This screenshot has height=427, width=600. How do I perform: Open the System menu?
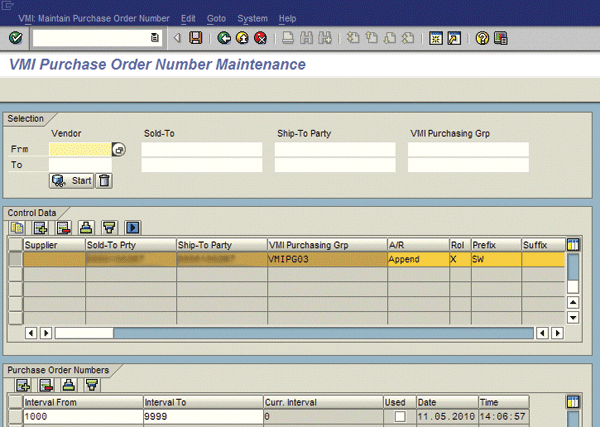click(x=252, y=19)
